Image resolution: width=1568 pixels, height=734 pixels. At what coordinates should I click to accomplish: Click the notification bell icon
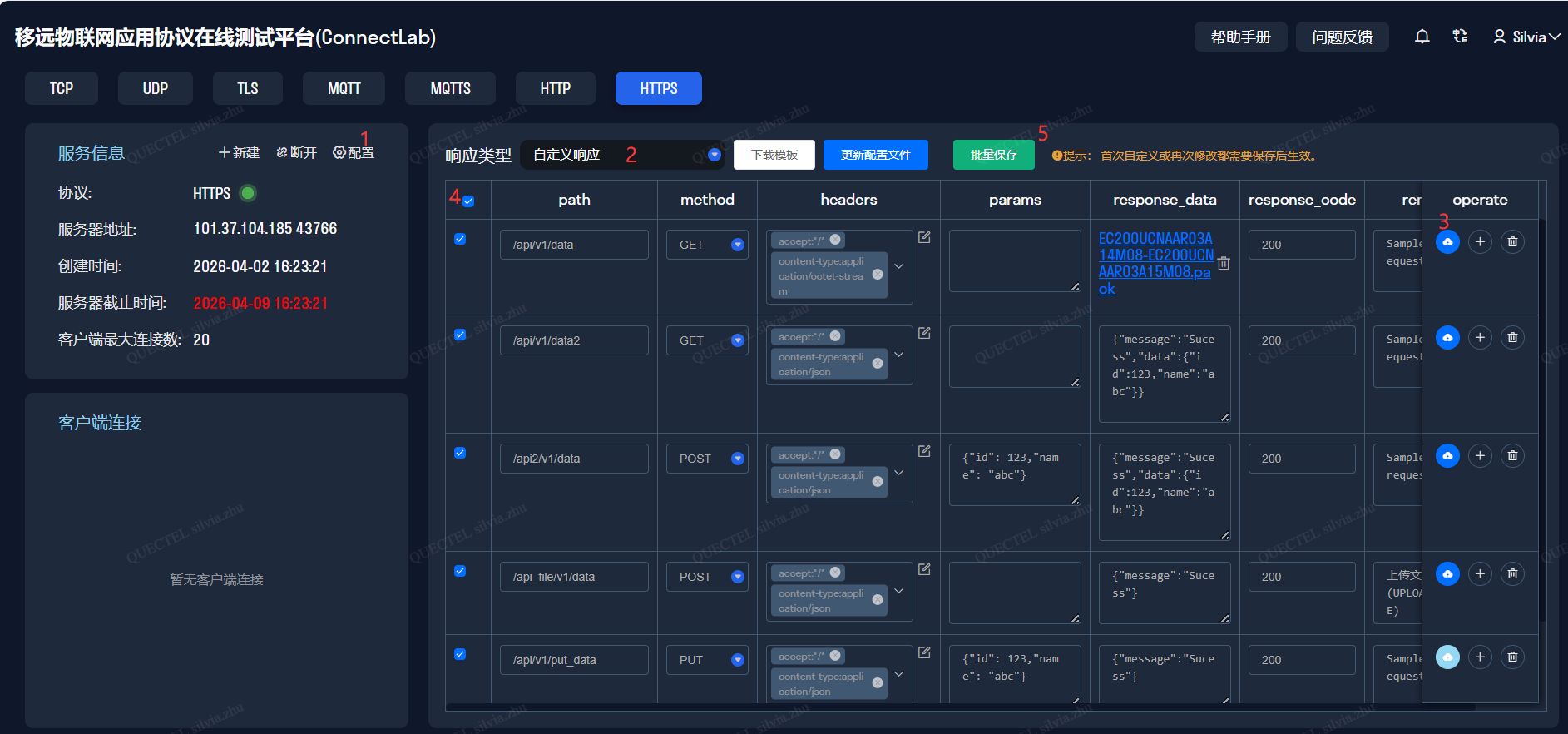pyautogui.click(x=1422, y=37)
